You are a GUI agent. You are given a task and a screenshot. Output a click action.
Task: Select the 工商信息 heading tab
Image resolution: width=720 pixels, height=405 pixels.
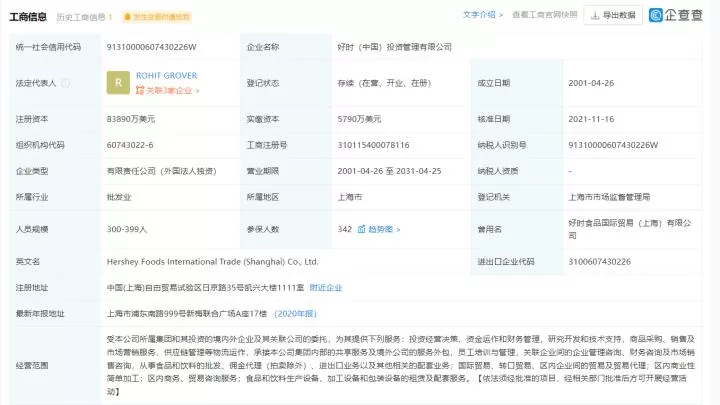click(28, 17)
